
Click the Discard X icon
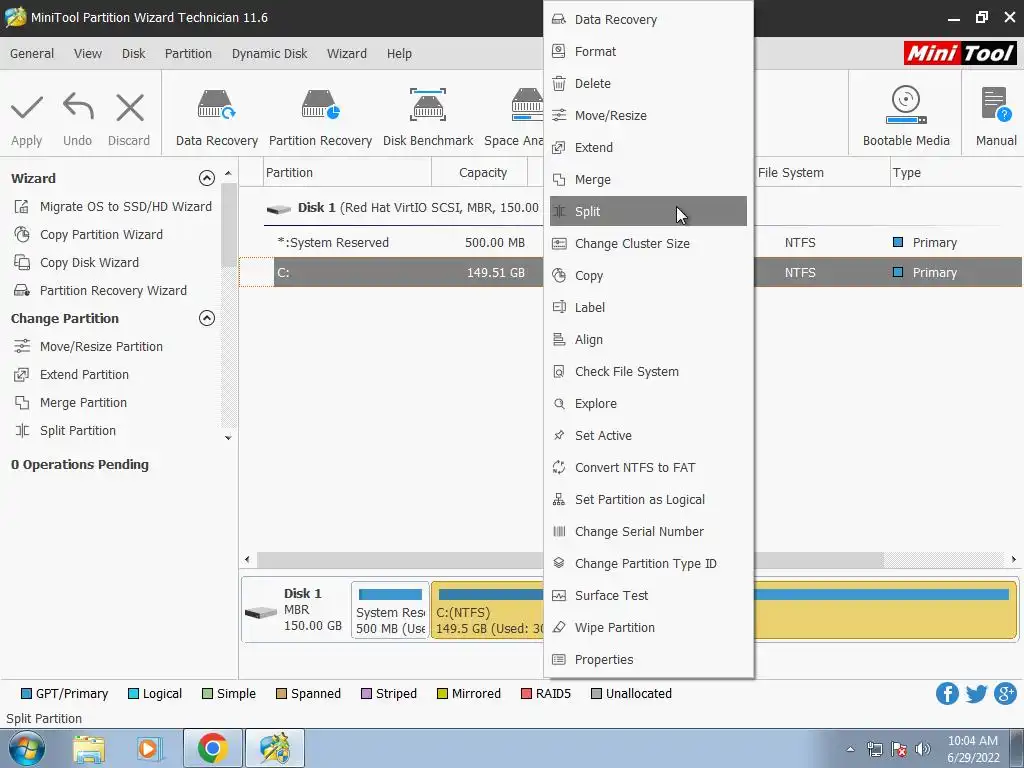pyautogui.click(x=129, y=108)
